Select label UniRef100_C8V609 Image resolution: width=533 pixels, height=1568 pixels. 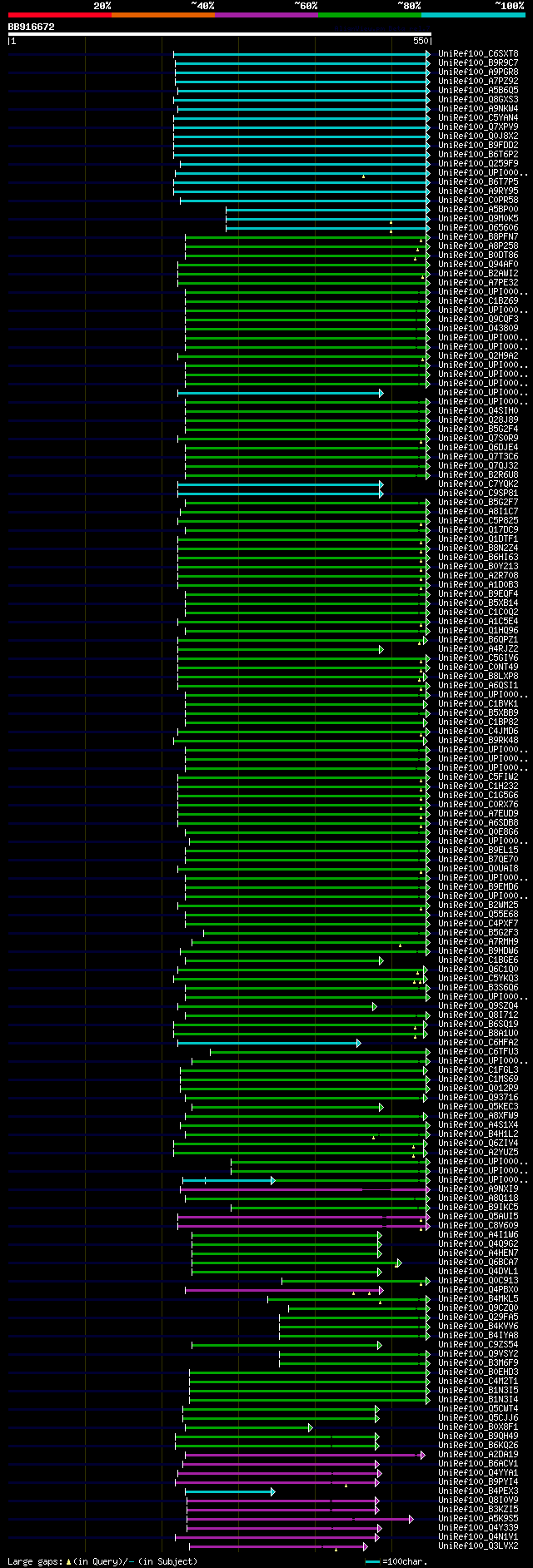point(478,1225)
